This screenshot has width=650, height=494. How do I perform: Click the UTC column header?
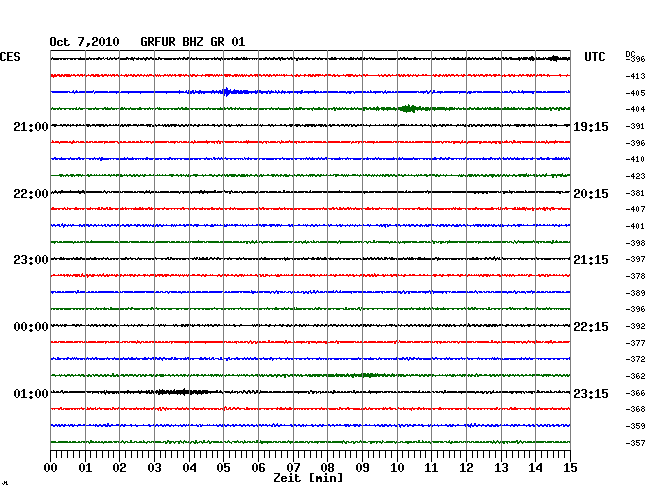[595, 57]
